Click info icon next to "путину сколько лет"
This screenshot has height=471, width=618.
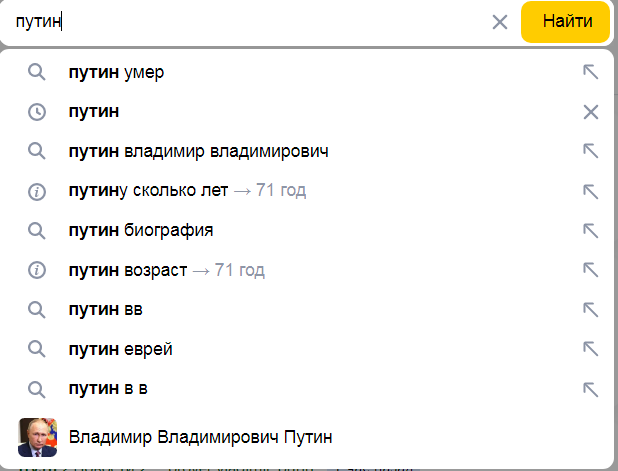coord(37,191)
